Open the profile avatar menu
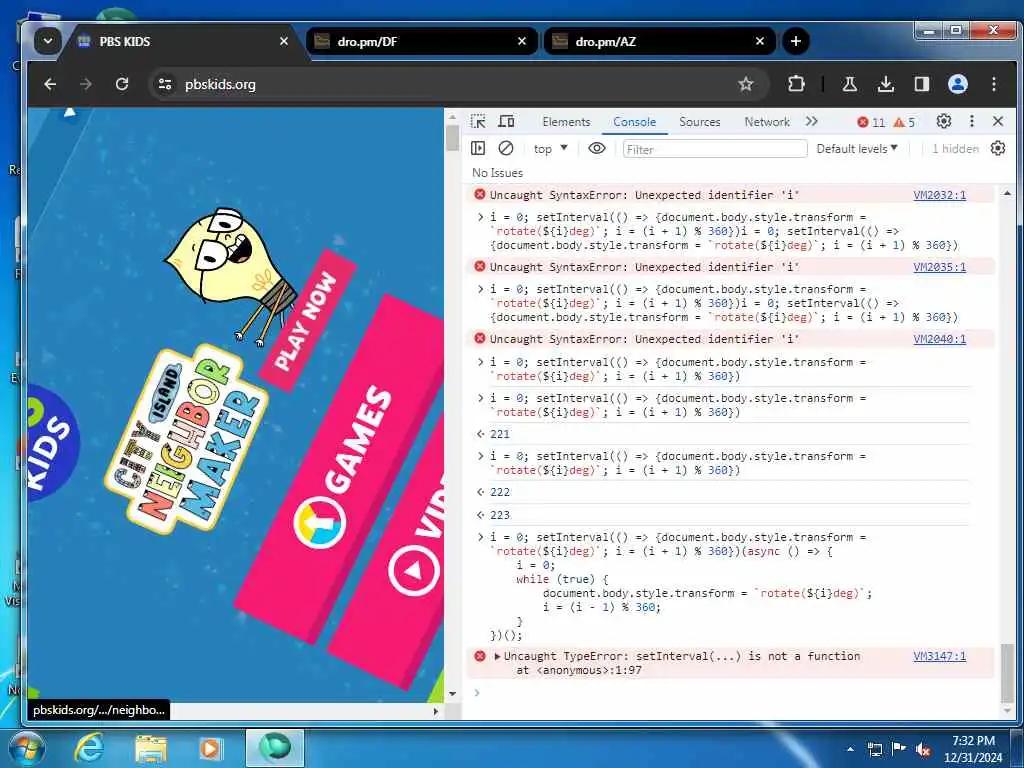The image size is (1024, 768). point(957,84)
